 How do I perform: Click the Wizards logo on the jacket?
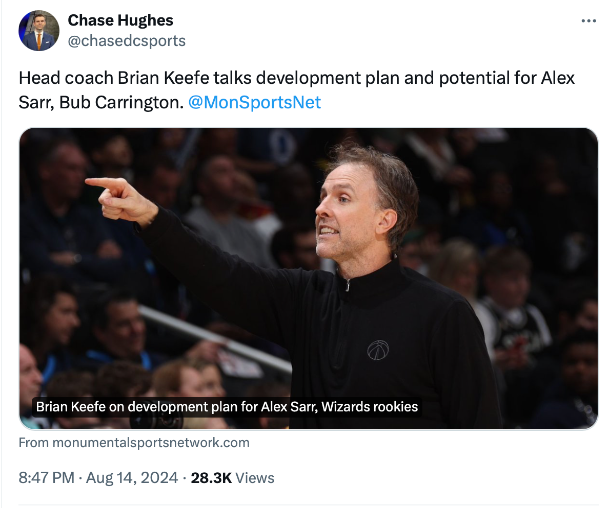(x=377, y=350)
